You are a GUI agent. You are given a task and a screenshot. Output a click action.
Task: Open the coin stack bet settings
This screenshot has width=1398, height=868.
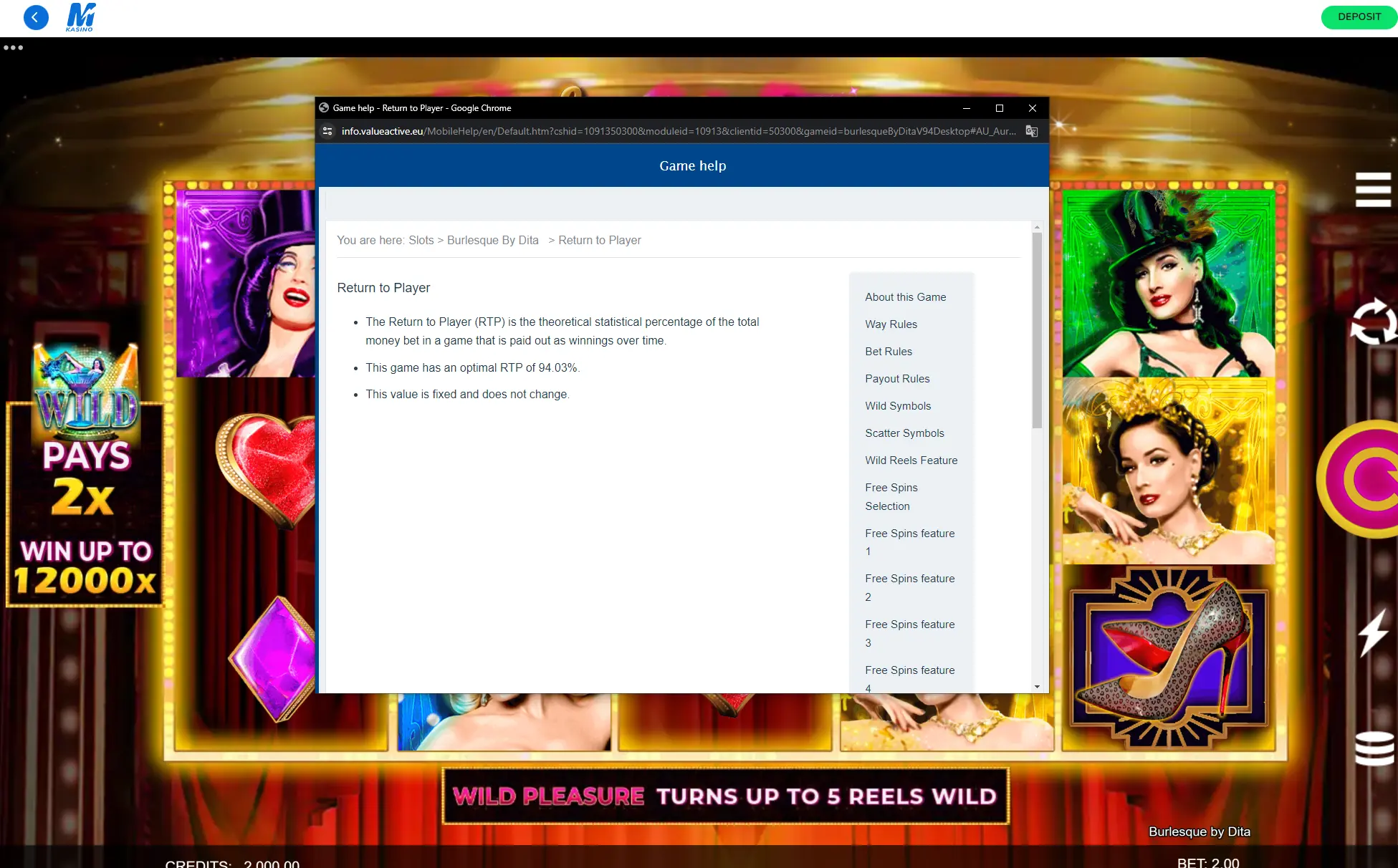click(1374, 749)
